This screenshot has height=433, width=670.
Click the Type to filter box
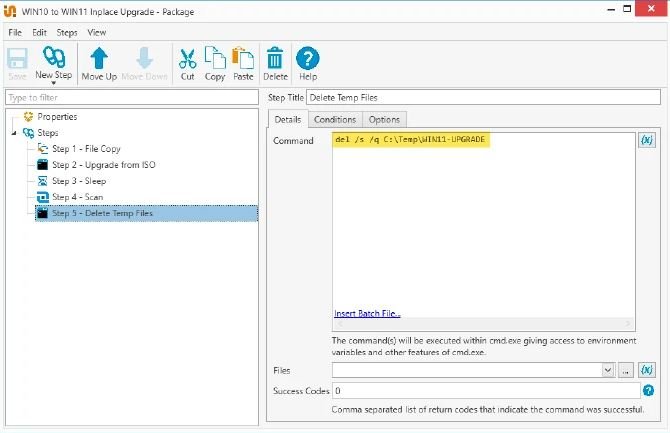(x=132, y=97)
